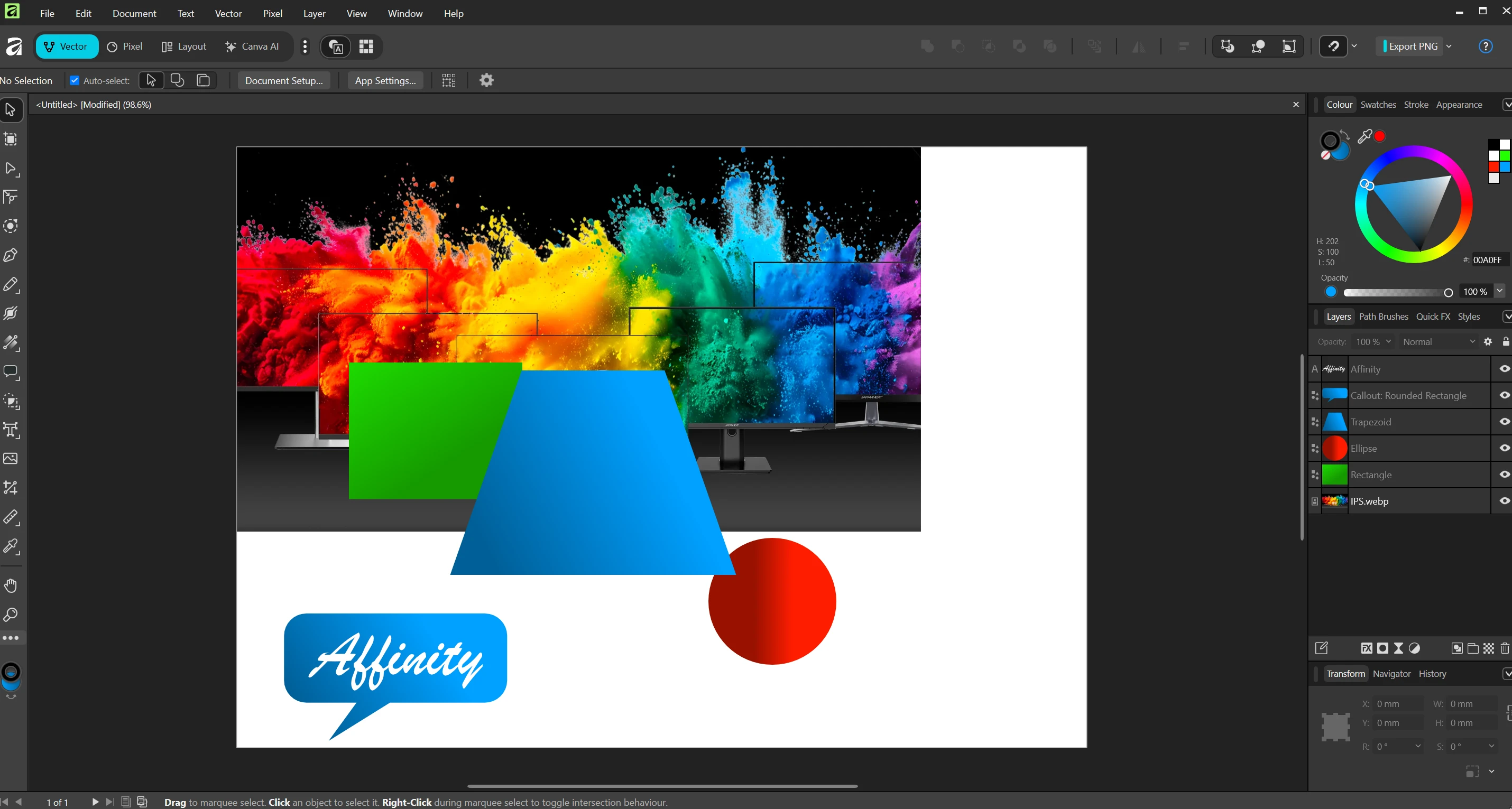The height and width of the screenshot is (809, 1512).
Task: Uncheck the Auto-select checkbox
Action: coord(75,80)
